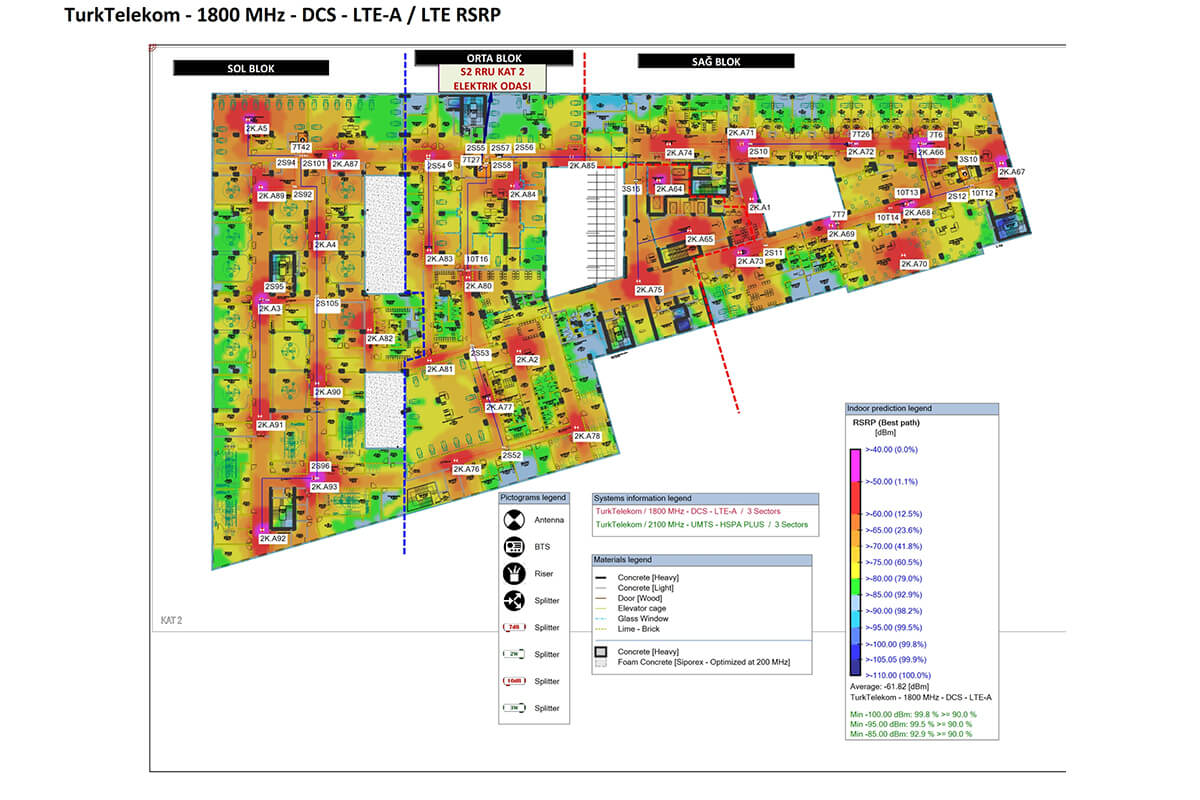Click the Concrete [Heavy] square material swatch

pyautogui.click(x=600, y=652)
